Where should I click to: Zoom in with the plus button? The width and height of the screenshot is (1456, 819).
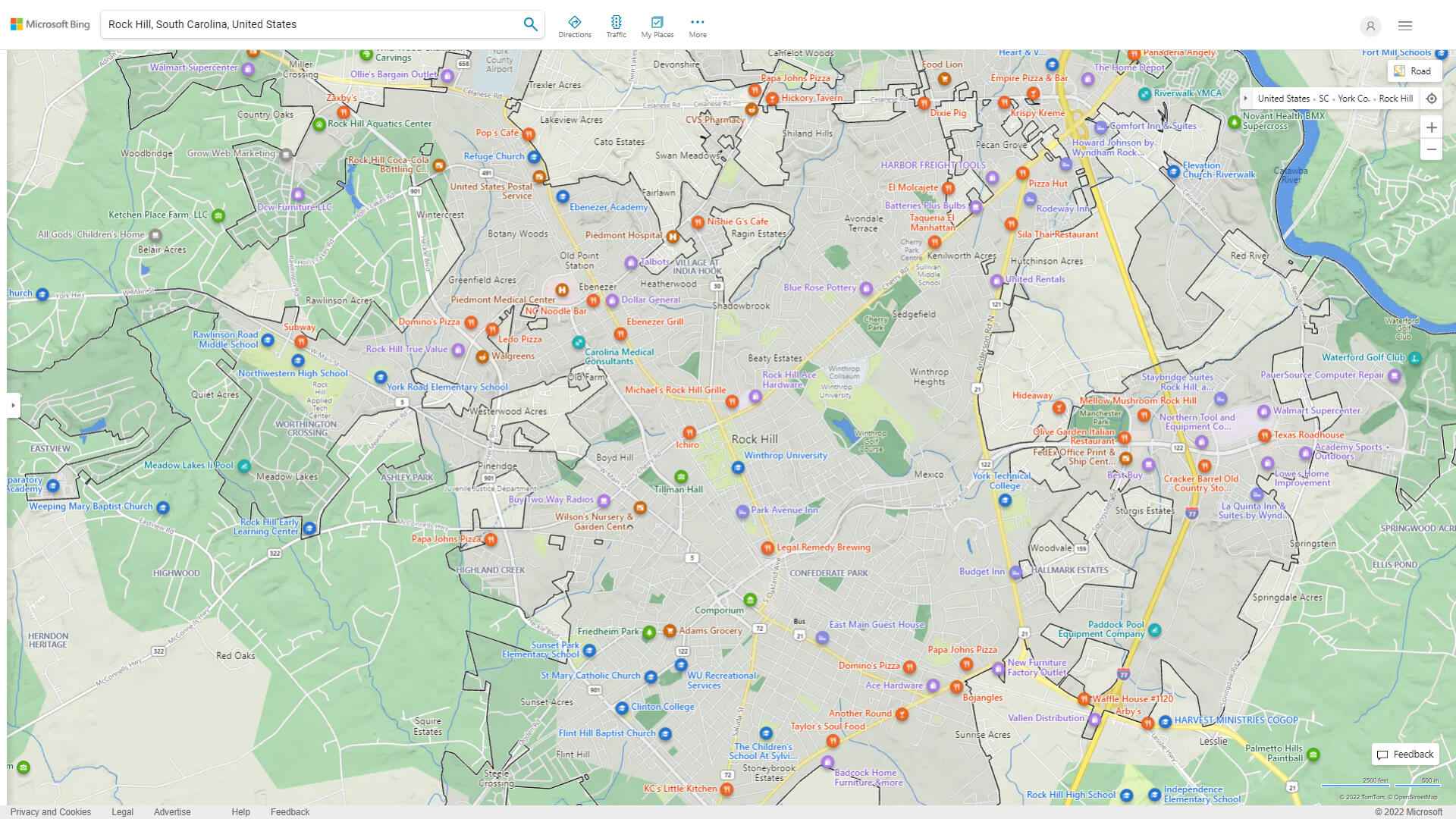(x=1431, y=127)
